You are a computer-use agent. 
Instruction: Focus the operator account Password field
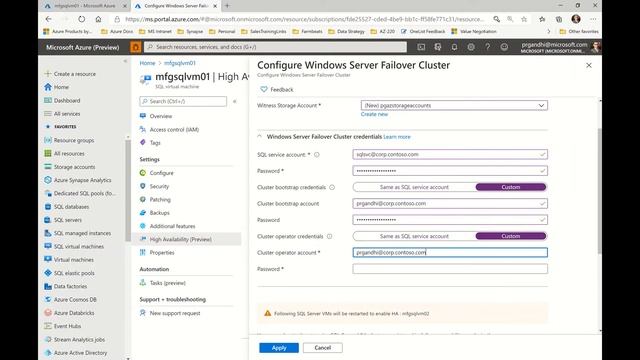coord(450,269)
